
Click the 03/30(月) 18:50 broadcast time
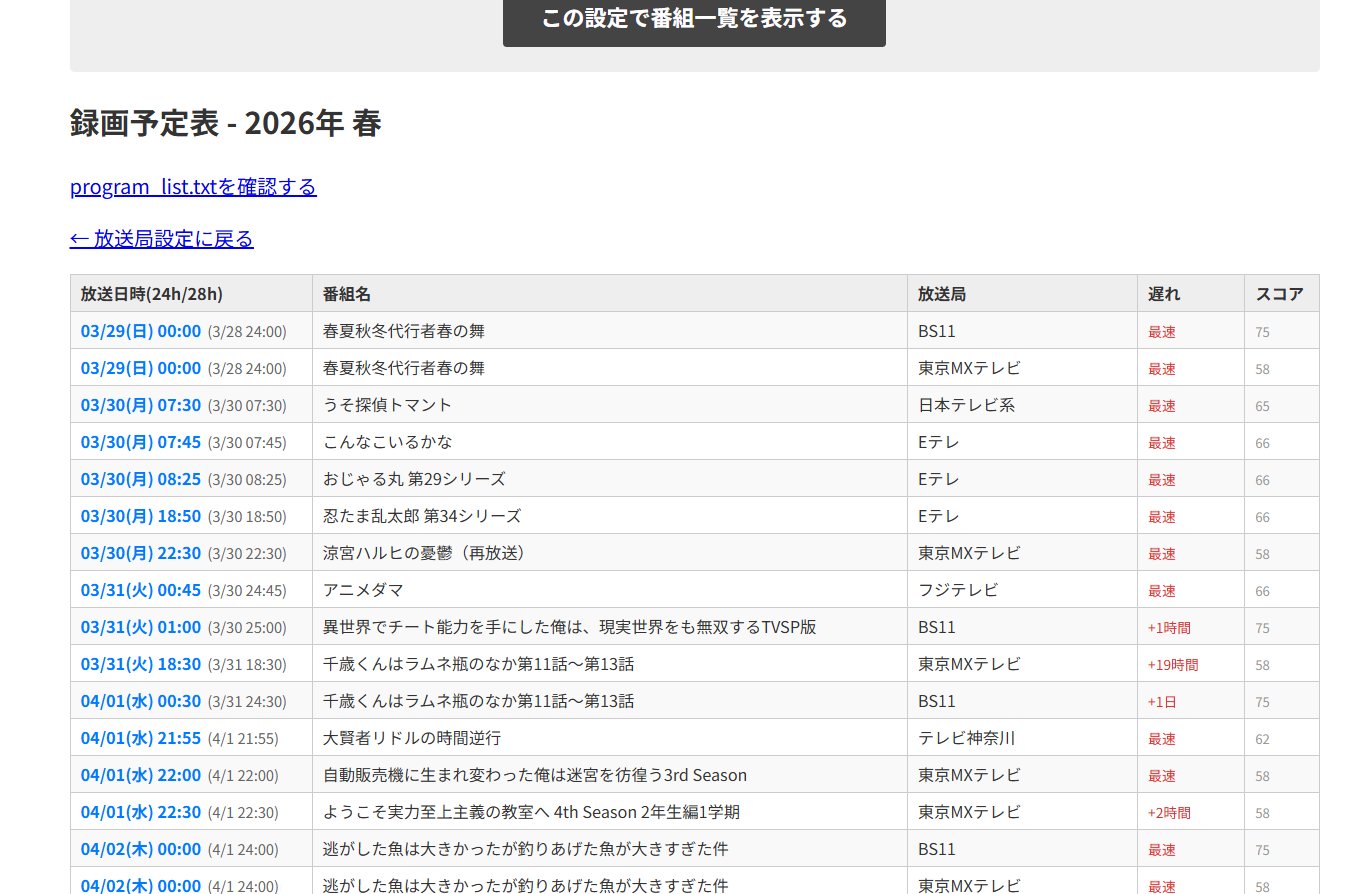pos(141,516)
